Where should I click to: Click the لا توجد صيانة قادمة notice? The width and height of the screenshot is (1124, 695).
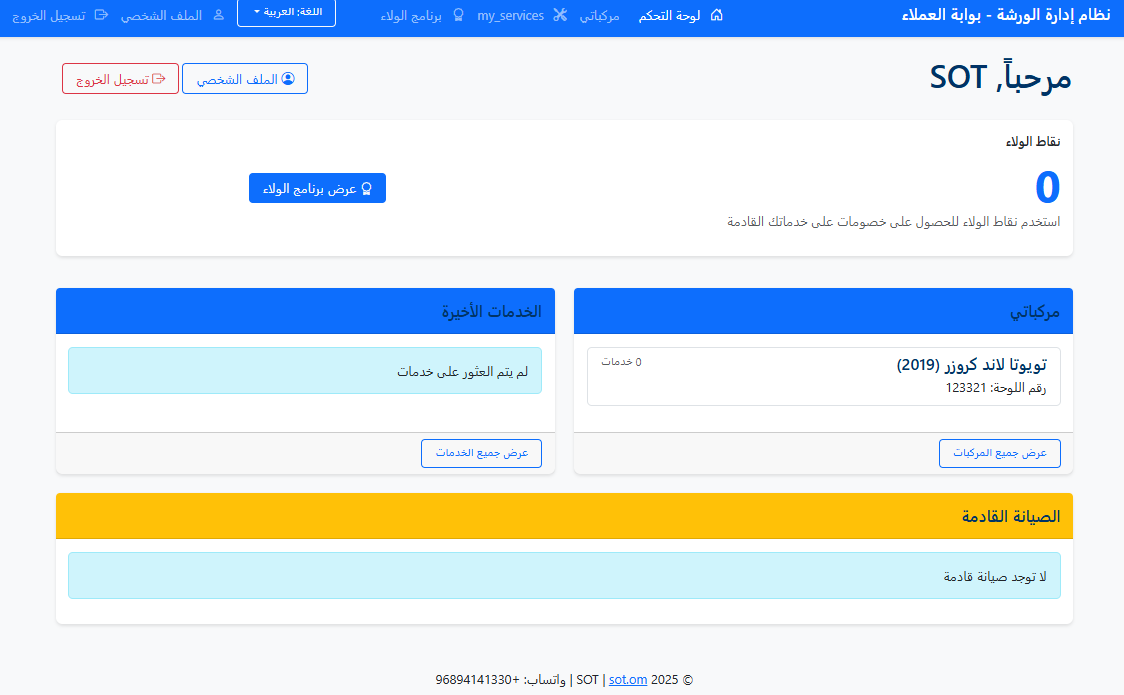click(564, 576)
